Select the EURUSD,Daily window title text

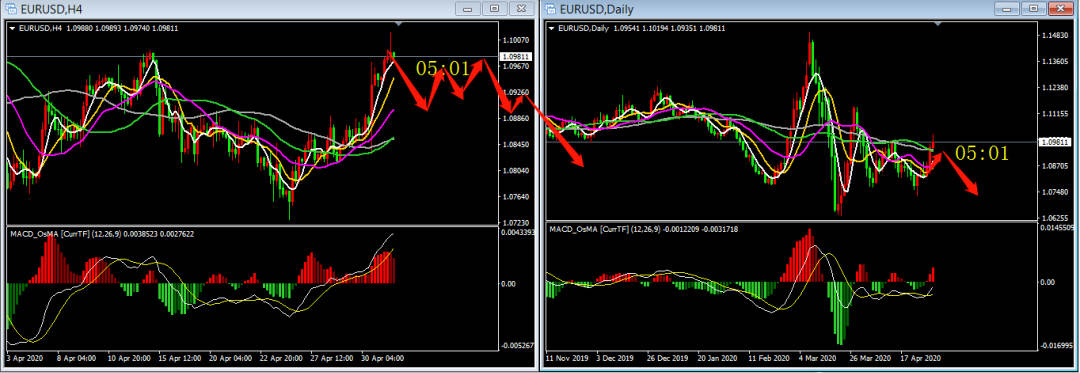click(x=596, y=10)
